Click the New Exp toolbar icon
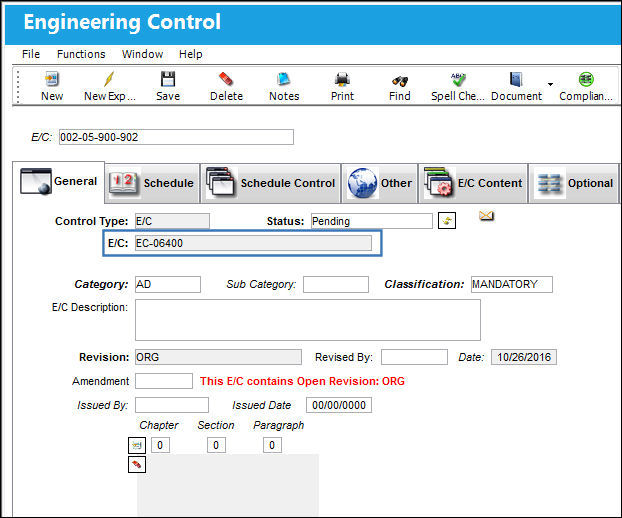Viewport: 622px width, 518px height. (x=109, y=86)
